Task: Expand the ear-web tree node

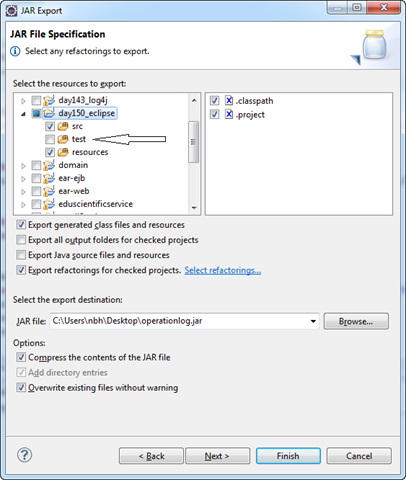Action: click(x=23, y=192)
